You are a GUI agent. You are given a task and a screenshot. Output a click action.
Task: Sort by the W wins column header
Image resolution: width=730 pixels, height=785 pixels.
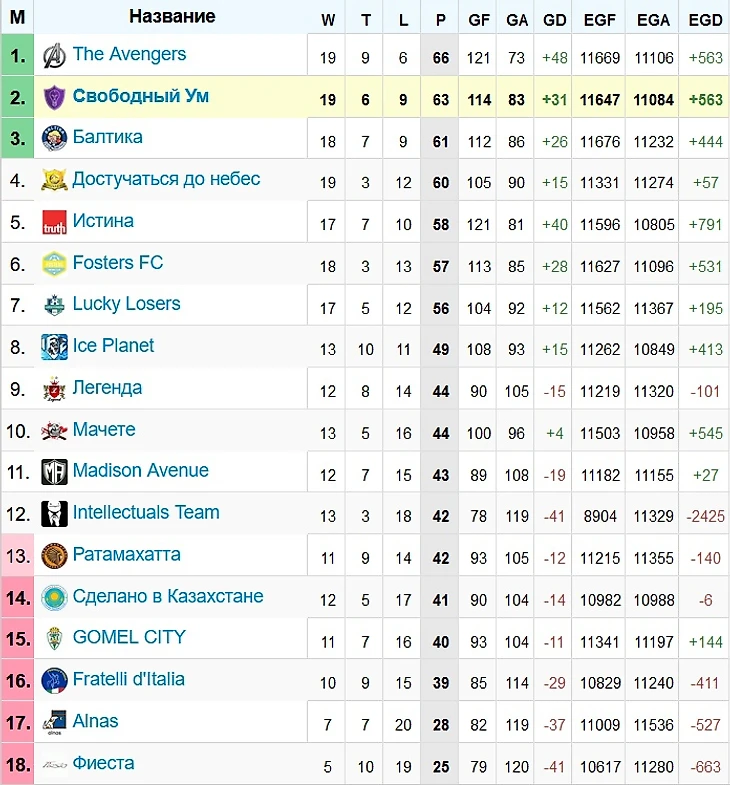(328, 18)
